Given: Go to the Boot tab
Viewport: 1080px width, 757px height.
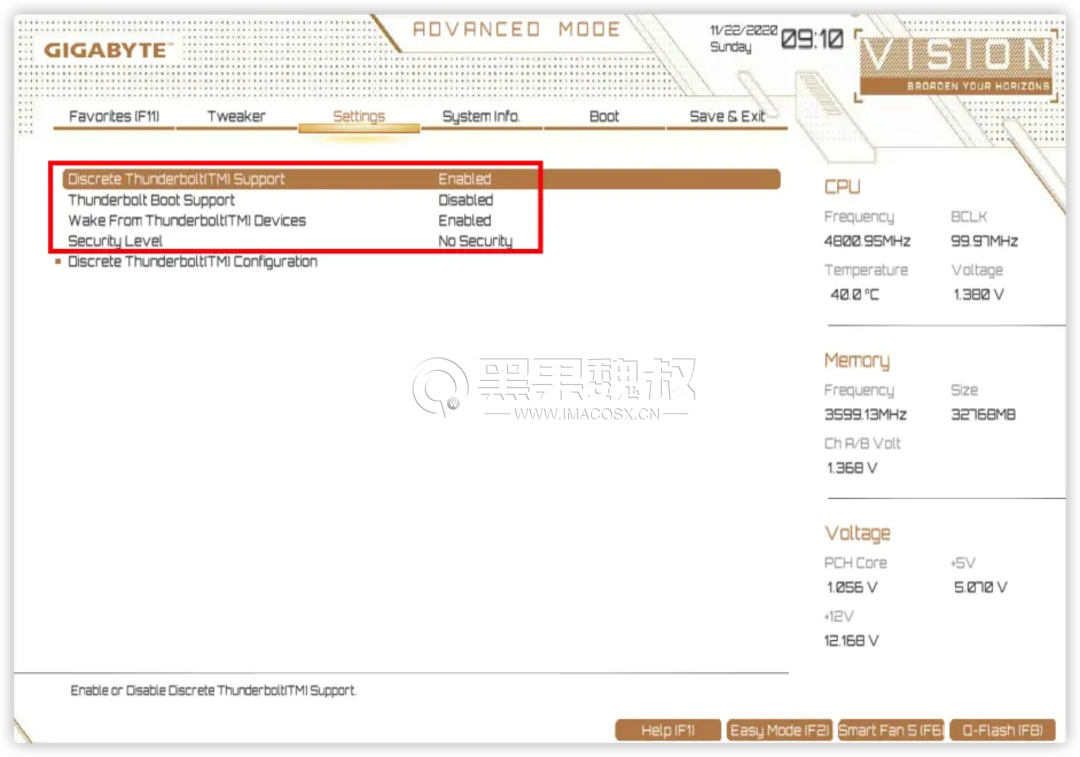Looking at the screenshot, I should pyautogui.click(x=604, y=116).
